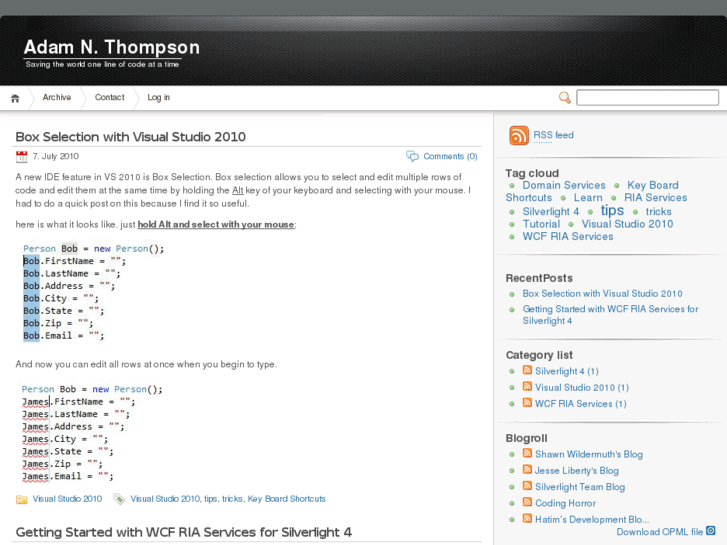This screenshot has height=545, width=727.
Task: Click the 7. July 2010 date text
Action: point(56,156)
